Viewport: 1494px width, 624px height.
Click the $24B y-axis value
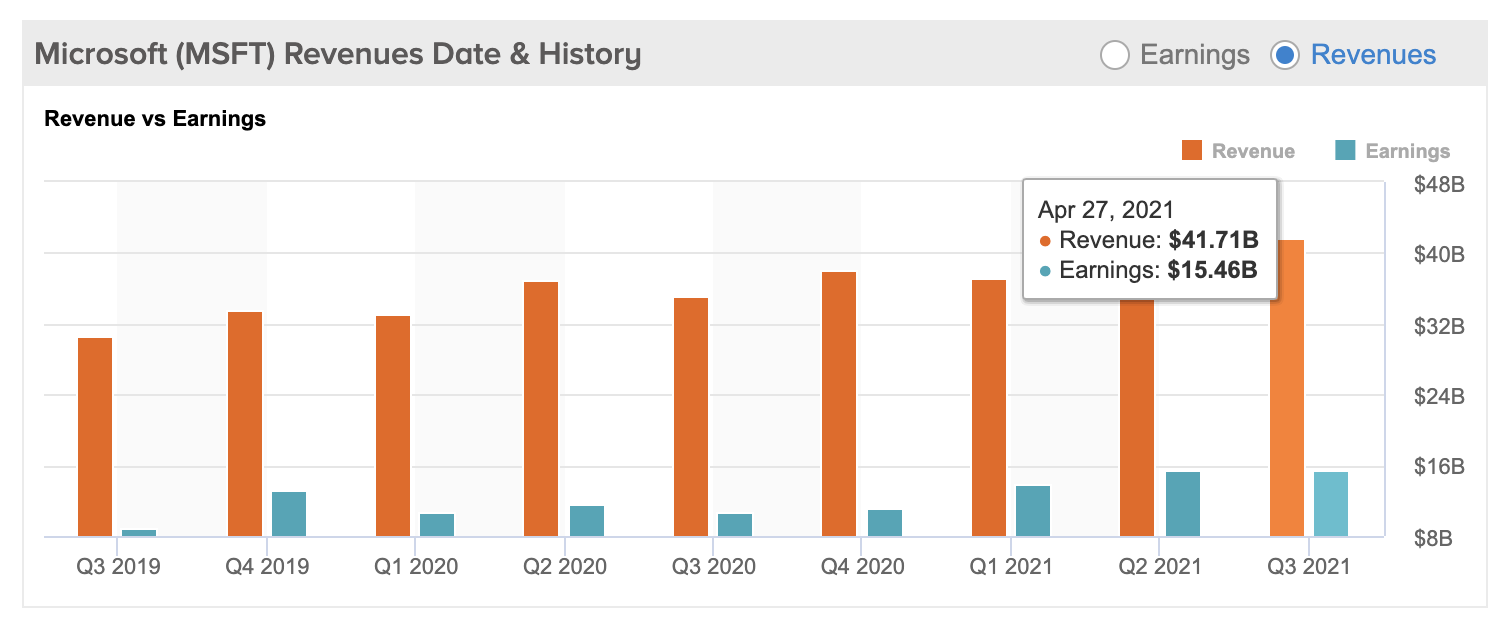[x=1441, y=397]
